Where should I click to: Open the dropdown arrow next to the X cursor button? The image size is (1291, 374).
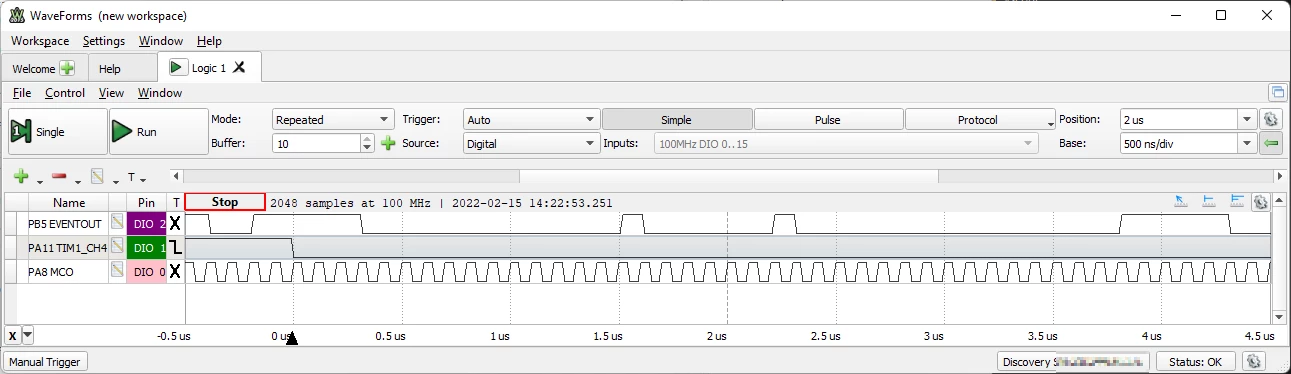tap(28, 336)
